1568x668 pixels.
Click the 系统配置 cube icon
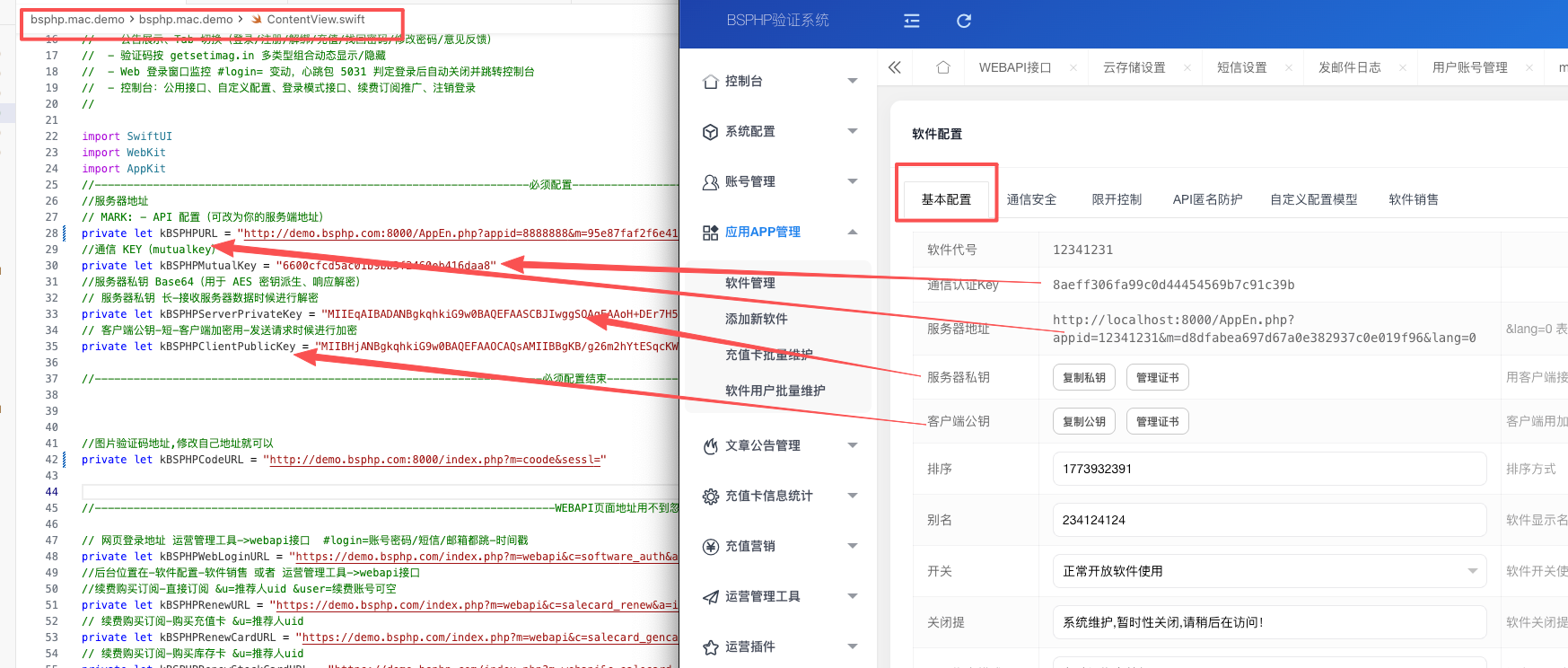pos(710,132)
